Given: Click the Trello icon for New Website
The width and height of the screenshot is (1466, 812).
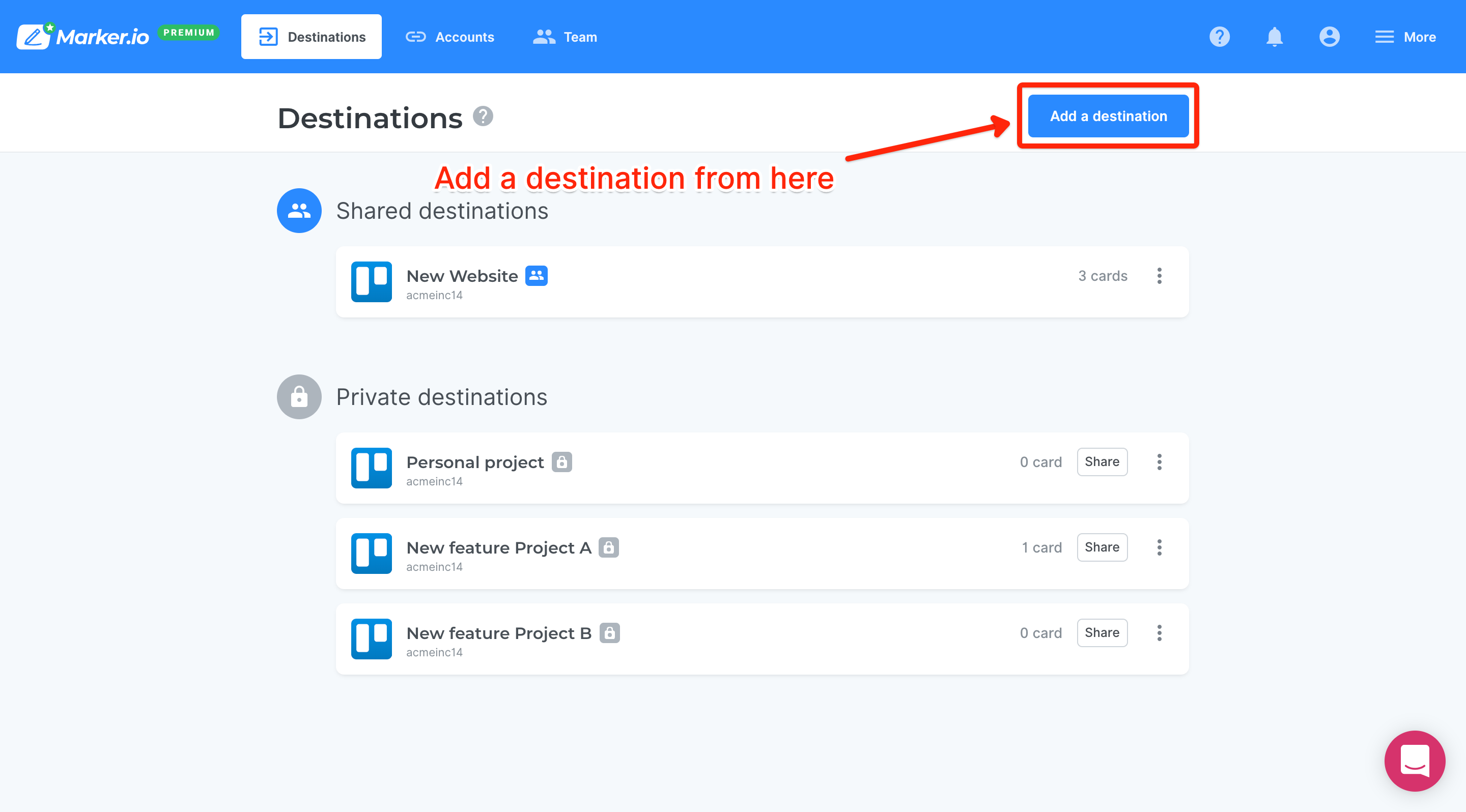Looking at the screenshot, I should [371, 281].
